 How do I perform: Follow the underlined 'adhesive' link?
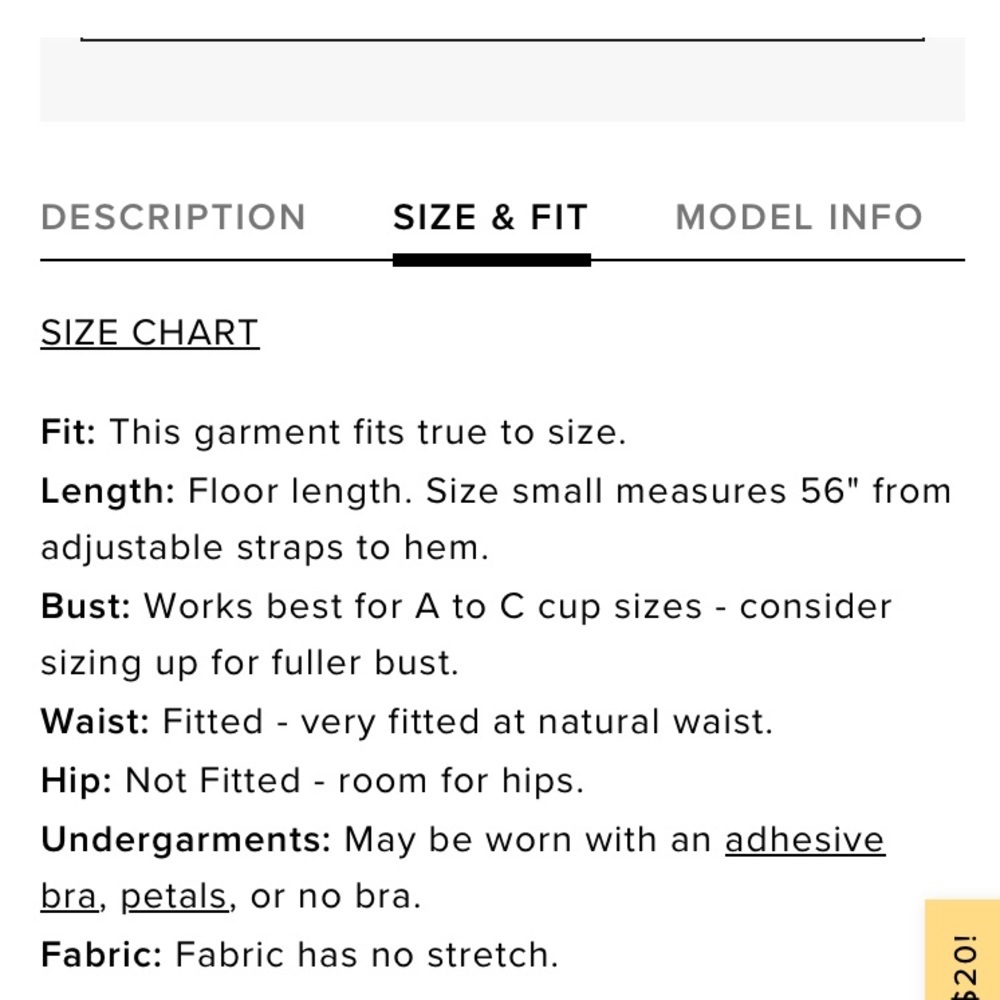pos(805,839)
